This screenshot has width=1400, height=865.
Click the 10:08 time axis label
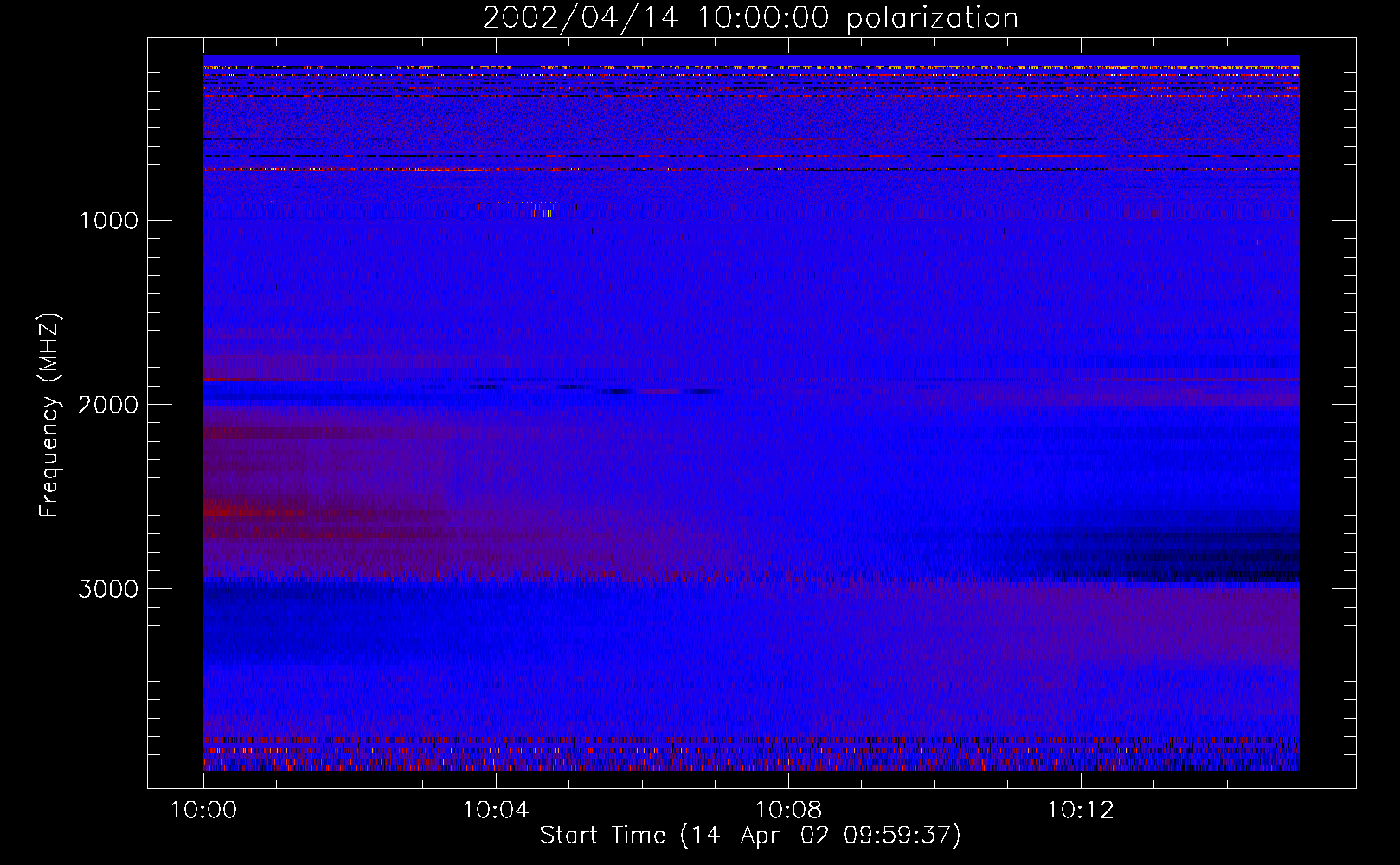pos(788,810)
